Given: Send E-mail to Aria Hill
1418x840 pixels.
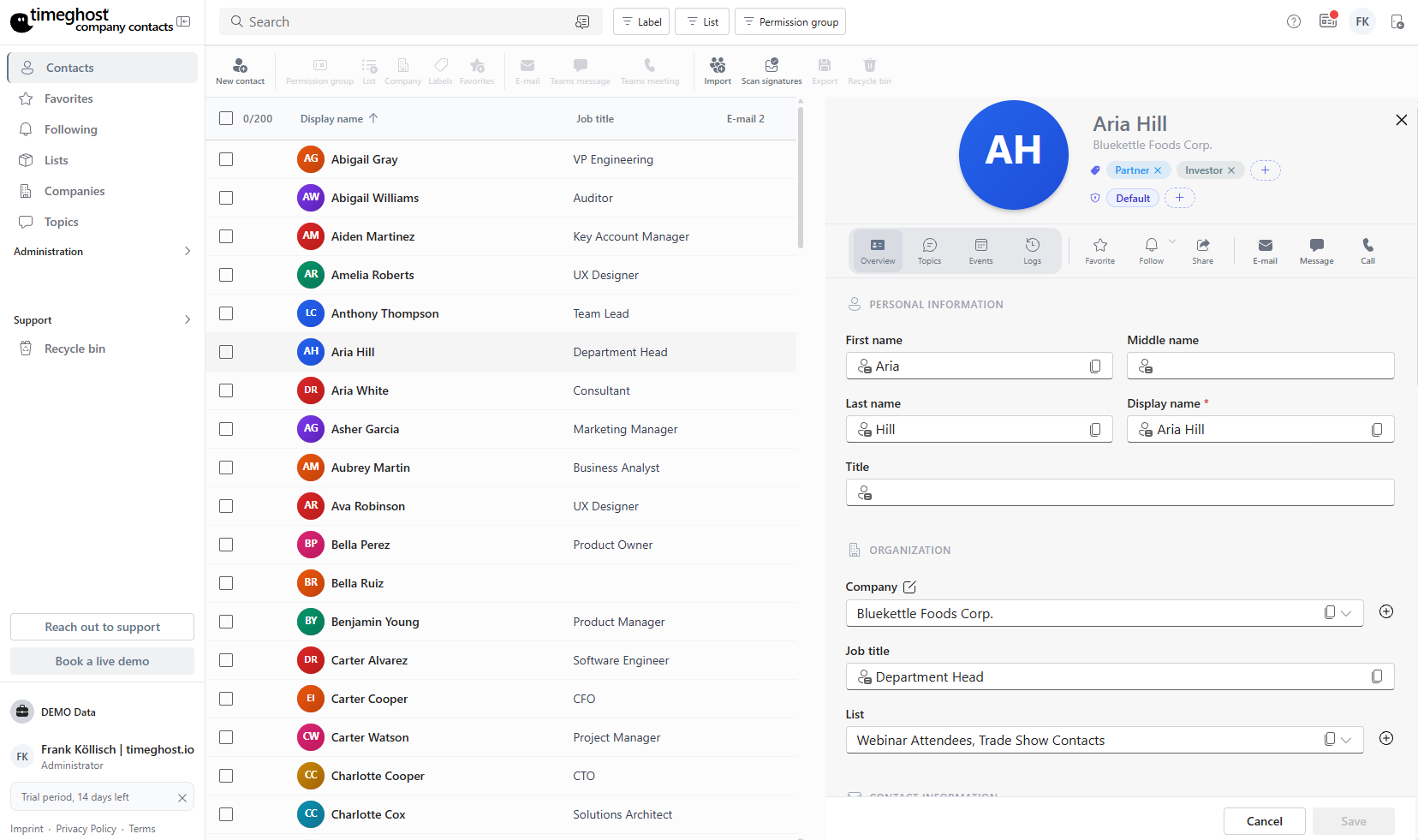Looking at the screenshot, I should pos(1265,251).
